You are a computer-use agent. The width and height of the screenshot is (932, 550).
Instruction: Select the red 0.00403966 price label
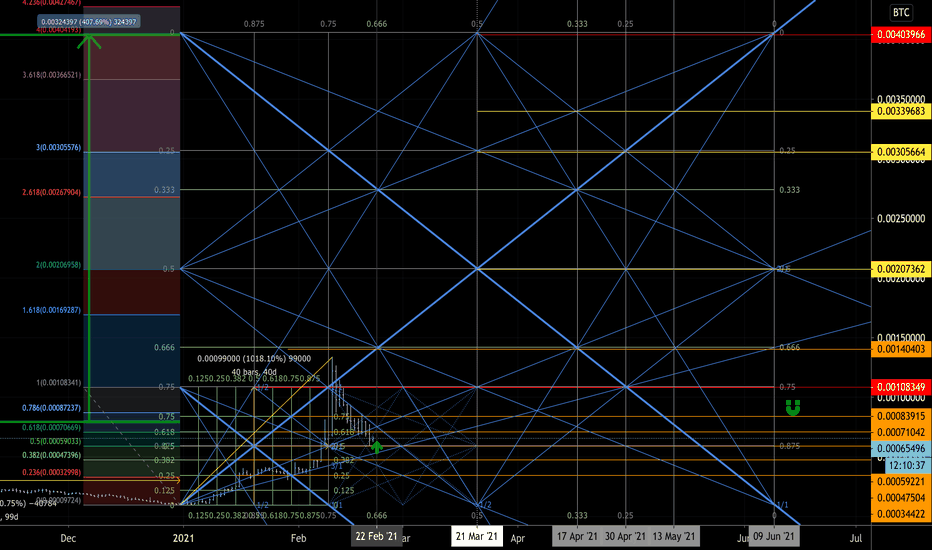[901, 34]
